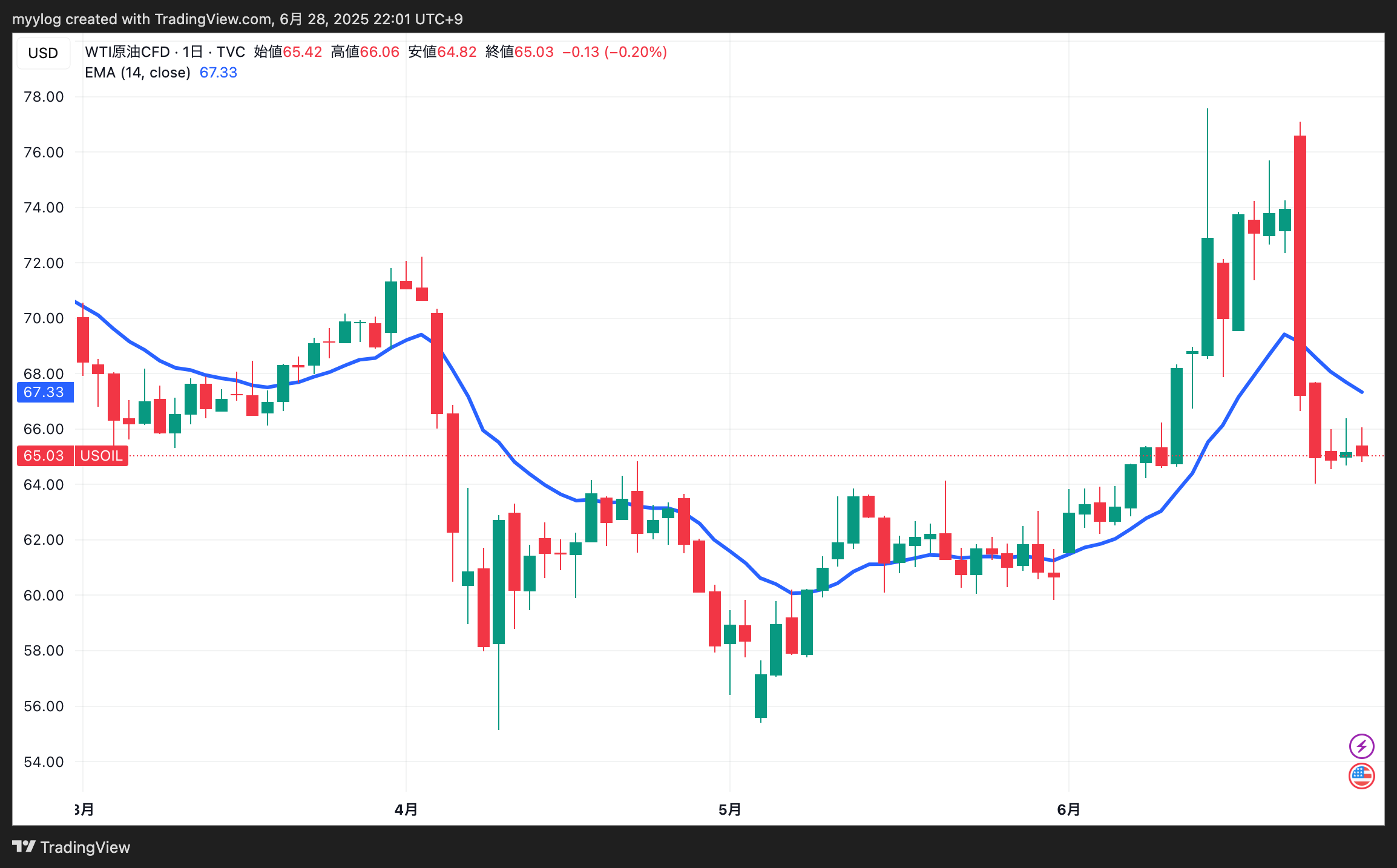Click the 安値64.82 low value

tap(442, 52)
